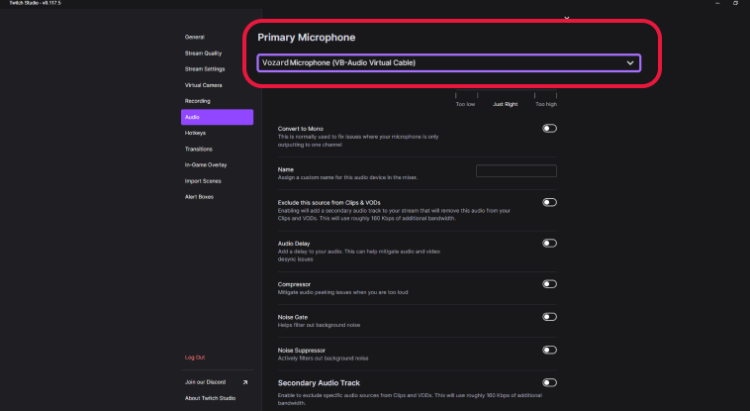Toggle Convert to Mono switch
The height and width of the screenshot is (411, 750).
click(549, 128)
